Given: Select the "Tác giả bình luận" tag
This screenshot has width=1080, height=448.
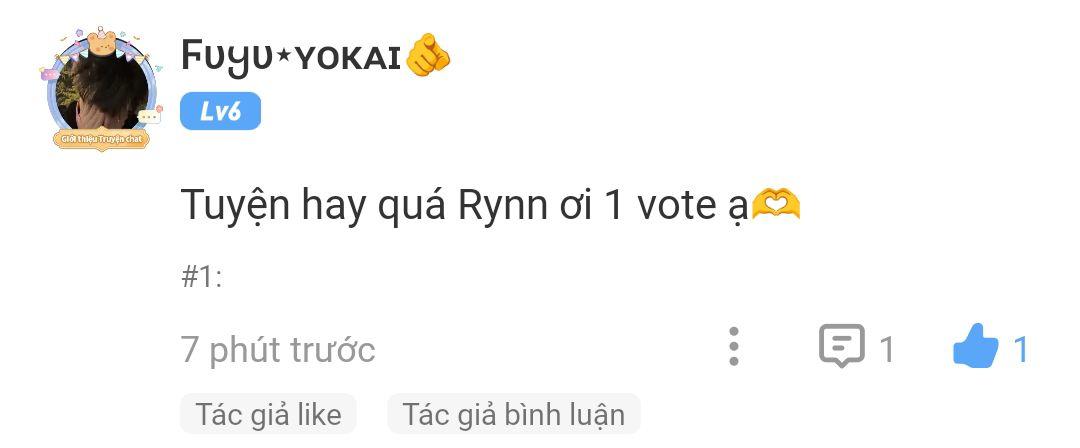Looking at the screenshot, I should (514, 414).
